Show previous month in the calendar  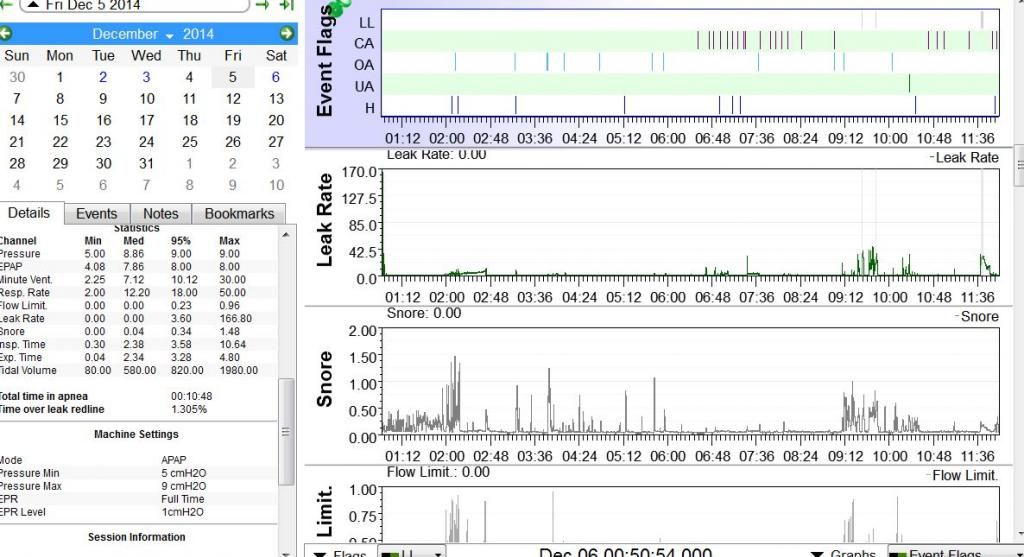6,33
